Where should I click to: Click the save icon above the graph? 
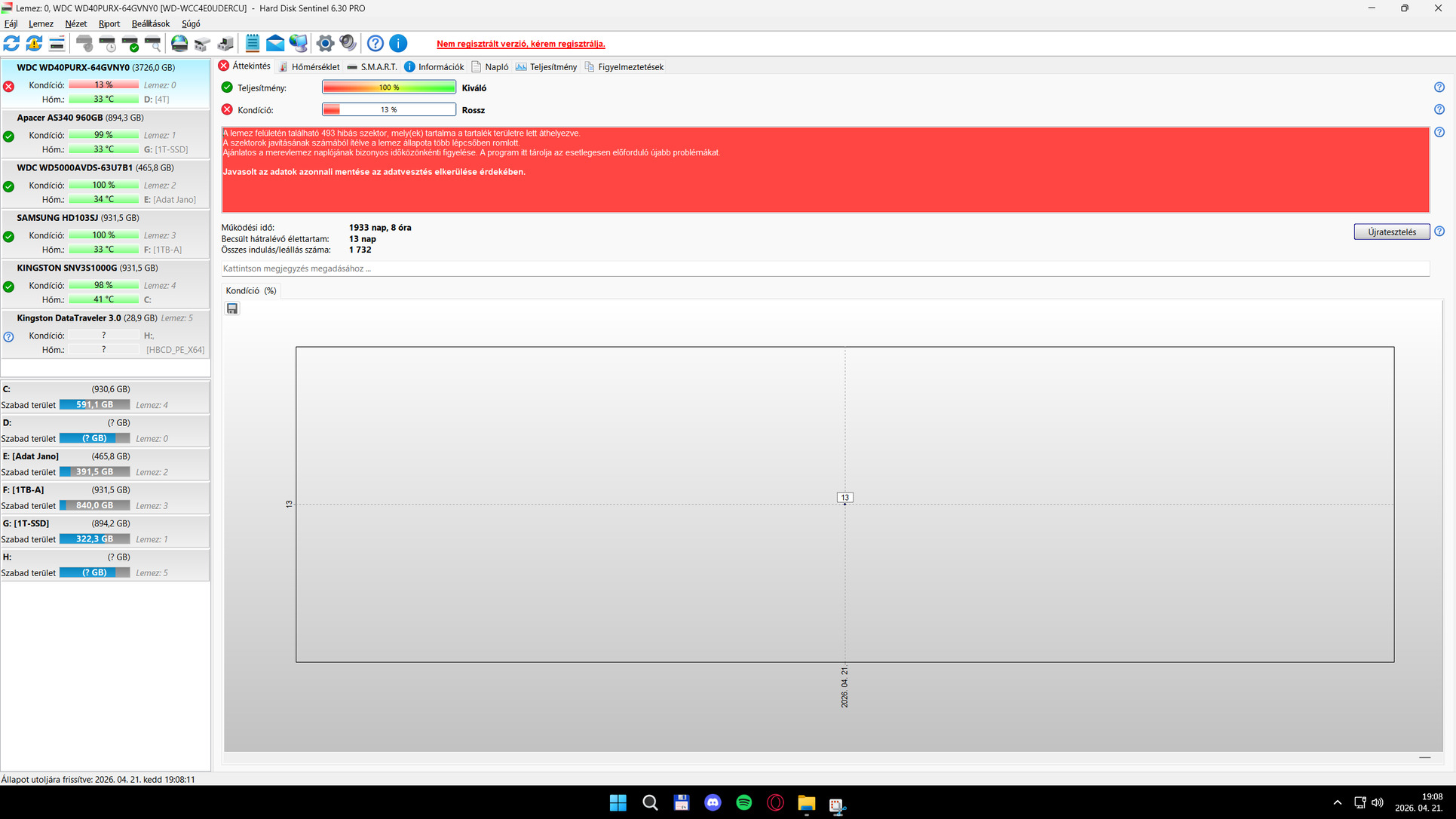click(x=232, y=308)
